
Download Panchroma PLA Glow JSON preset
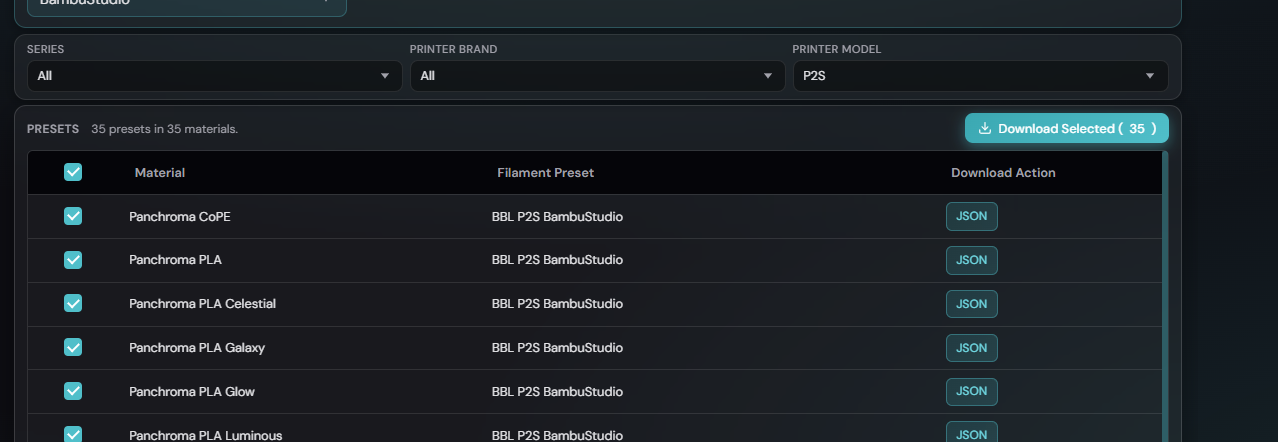tap(971, 392)
